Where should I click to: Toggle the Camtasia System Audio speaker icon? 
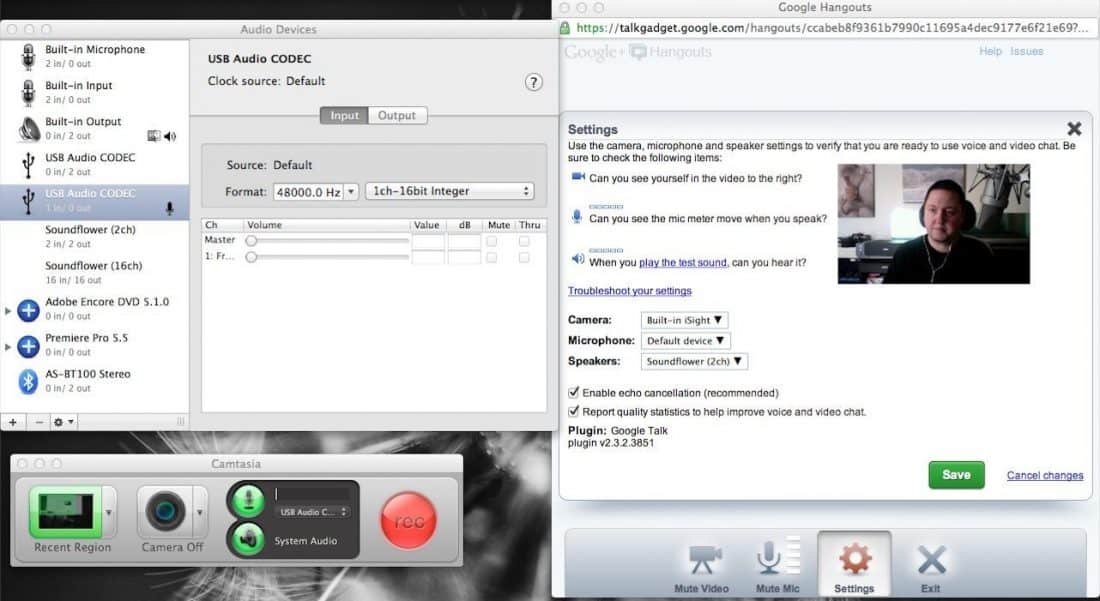(246, 540)
